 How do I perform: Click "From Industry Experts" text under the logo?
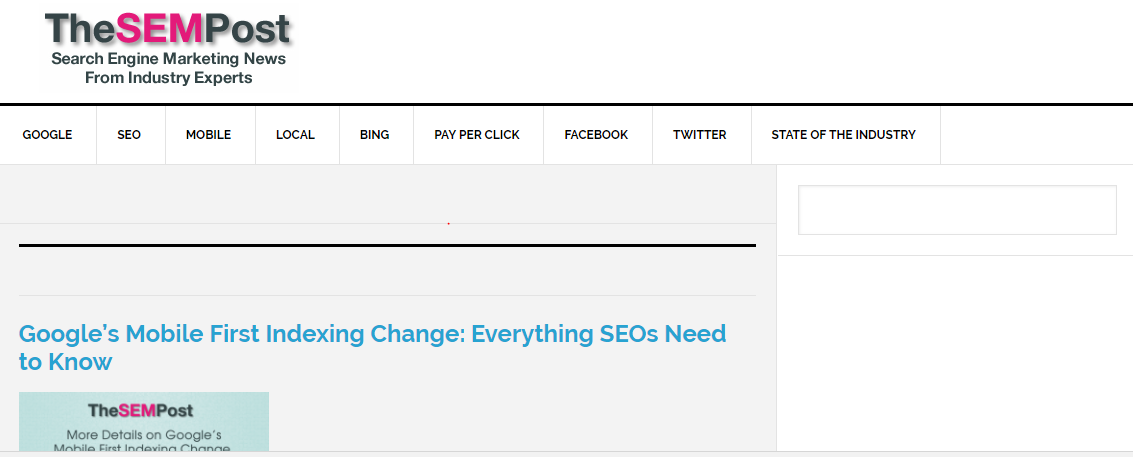[168, 77]
